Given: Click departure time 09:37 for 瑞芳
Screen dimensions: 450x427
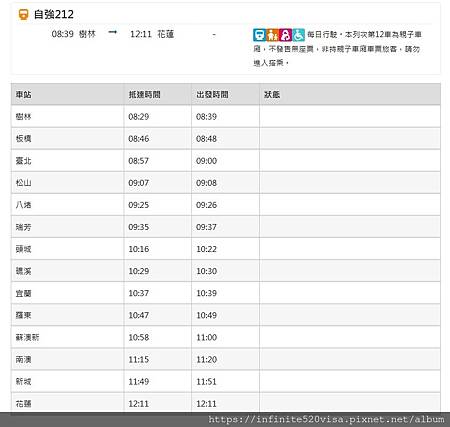Looking at the screenshot, I should [206, 227].
